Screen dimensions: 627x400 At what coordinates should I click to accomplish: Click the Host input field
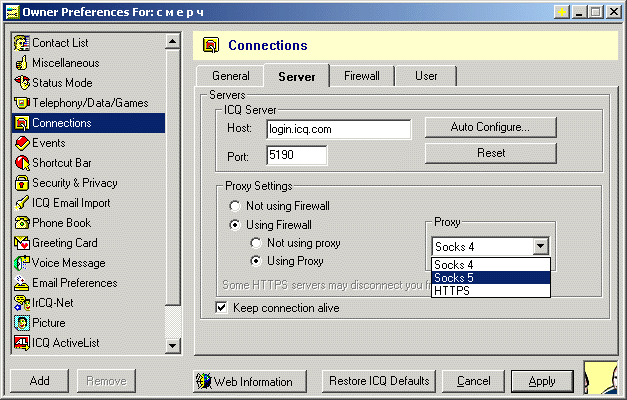pos(339,129)
